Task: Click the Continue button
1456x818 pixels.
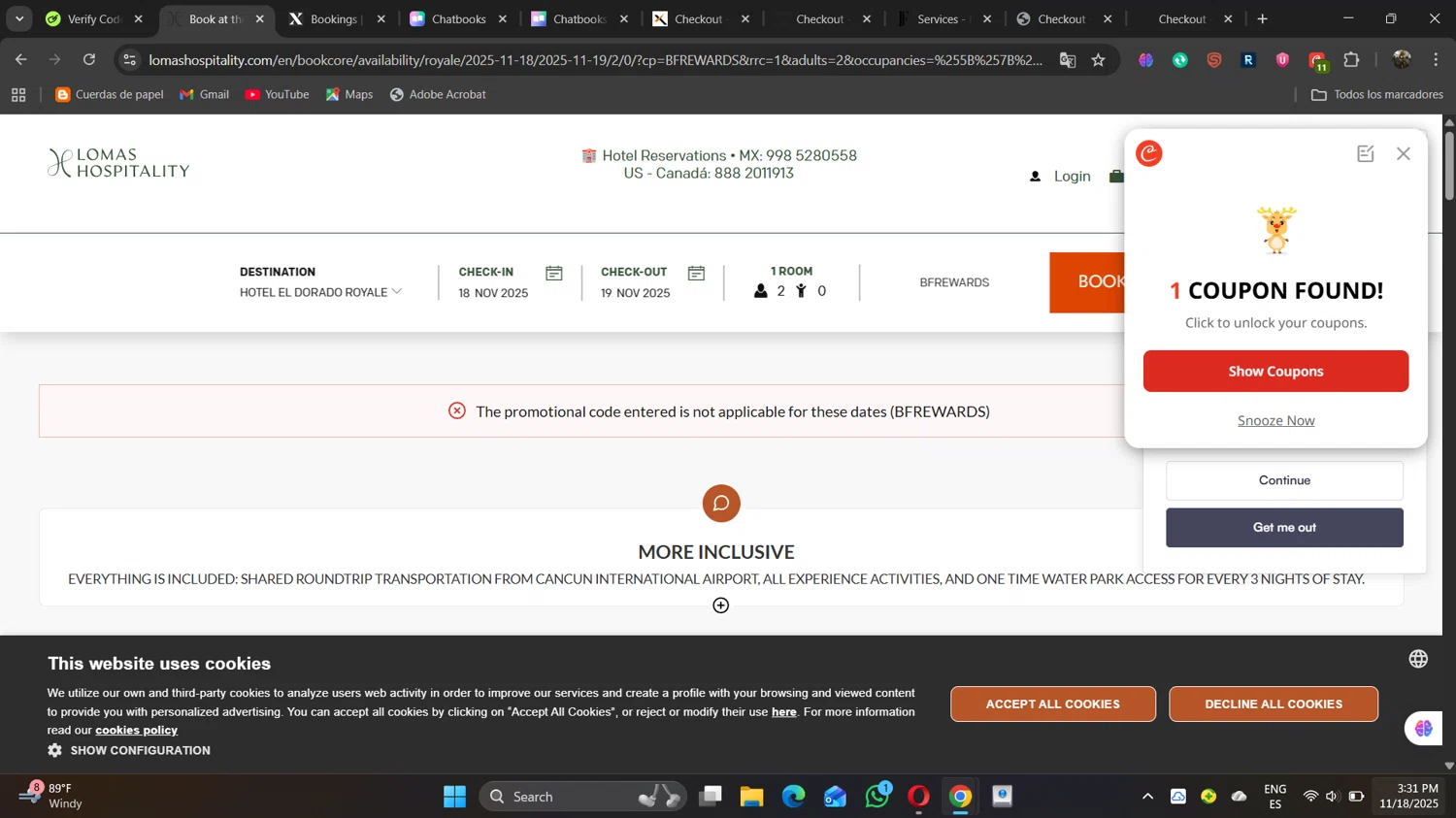Action: click(1284, 480)
